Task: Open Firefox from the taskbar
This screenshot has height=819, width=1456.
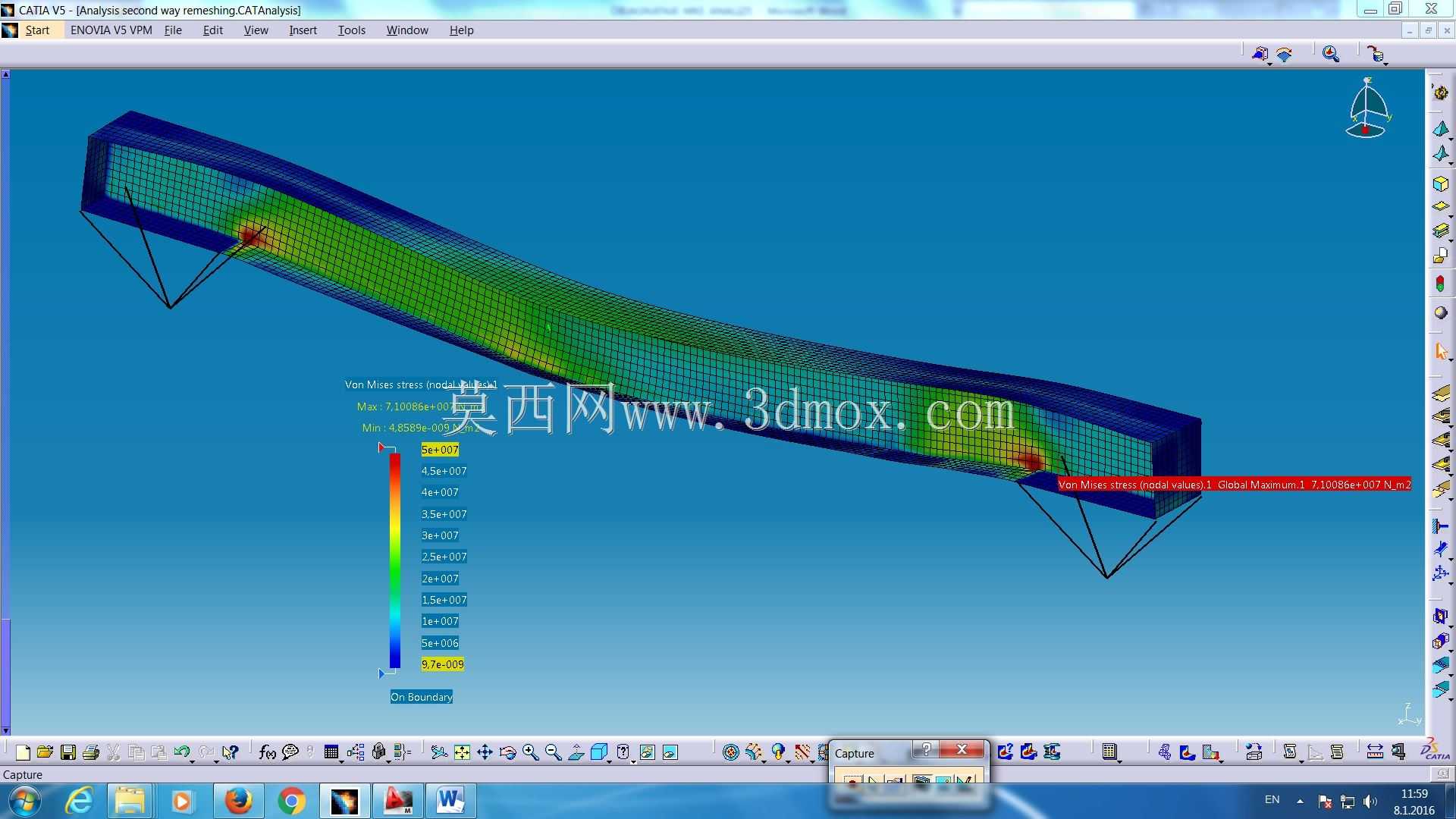Action: pos(238,801)
